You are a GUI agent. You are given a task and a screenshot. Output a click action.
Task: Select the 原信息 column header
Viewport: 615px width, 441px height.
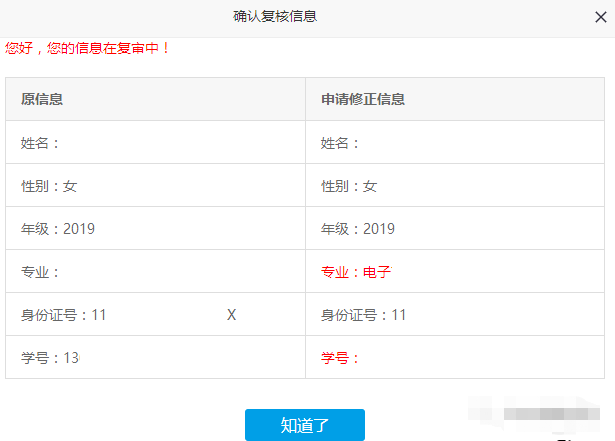point(43,100)
